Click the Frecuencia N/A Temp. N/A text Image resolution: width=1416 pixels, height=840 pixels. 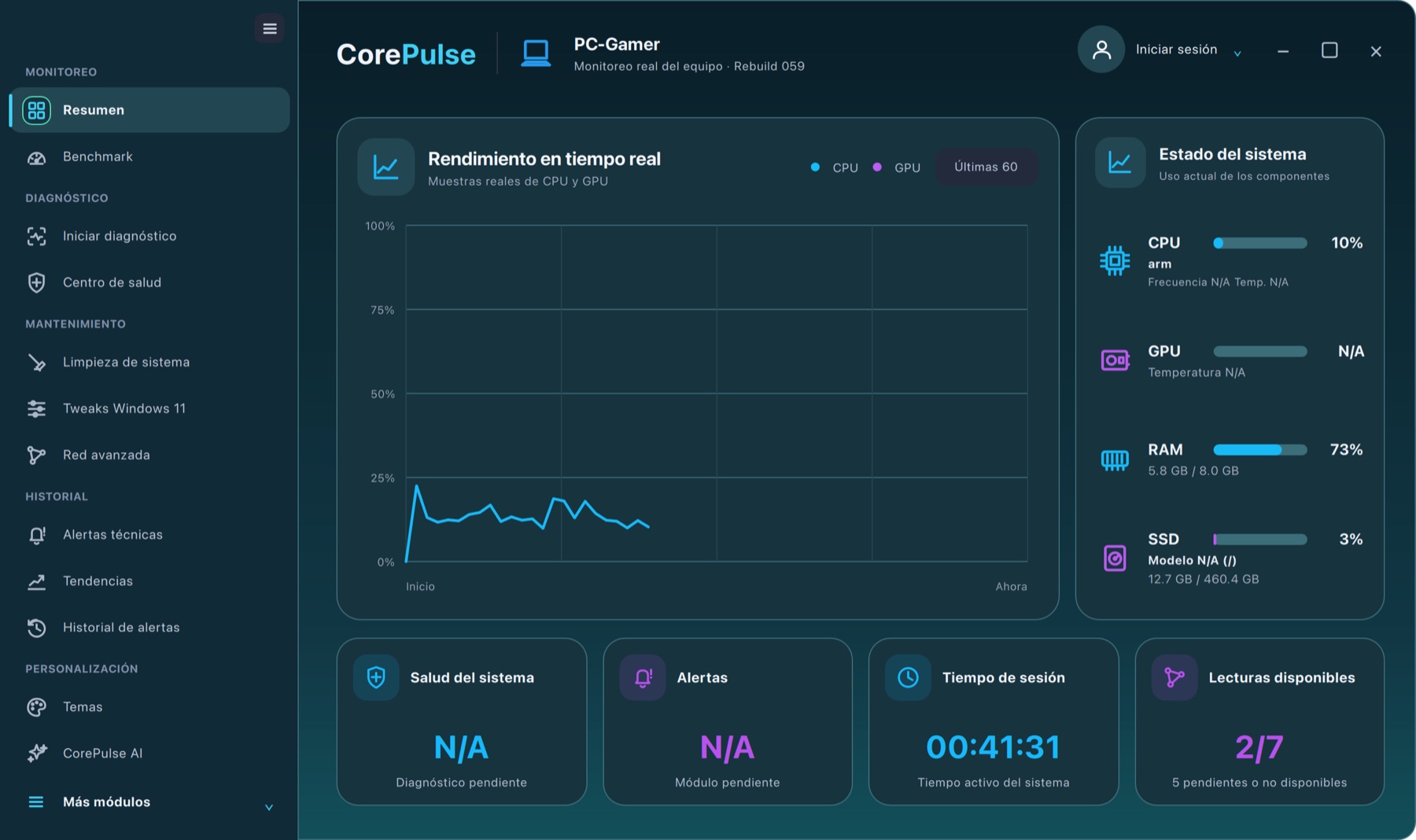point(1218,282)
